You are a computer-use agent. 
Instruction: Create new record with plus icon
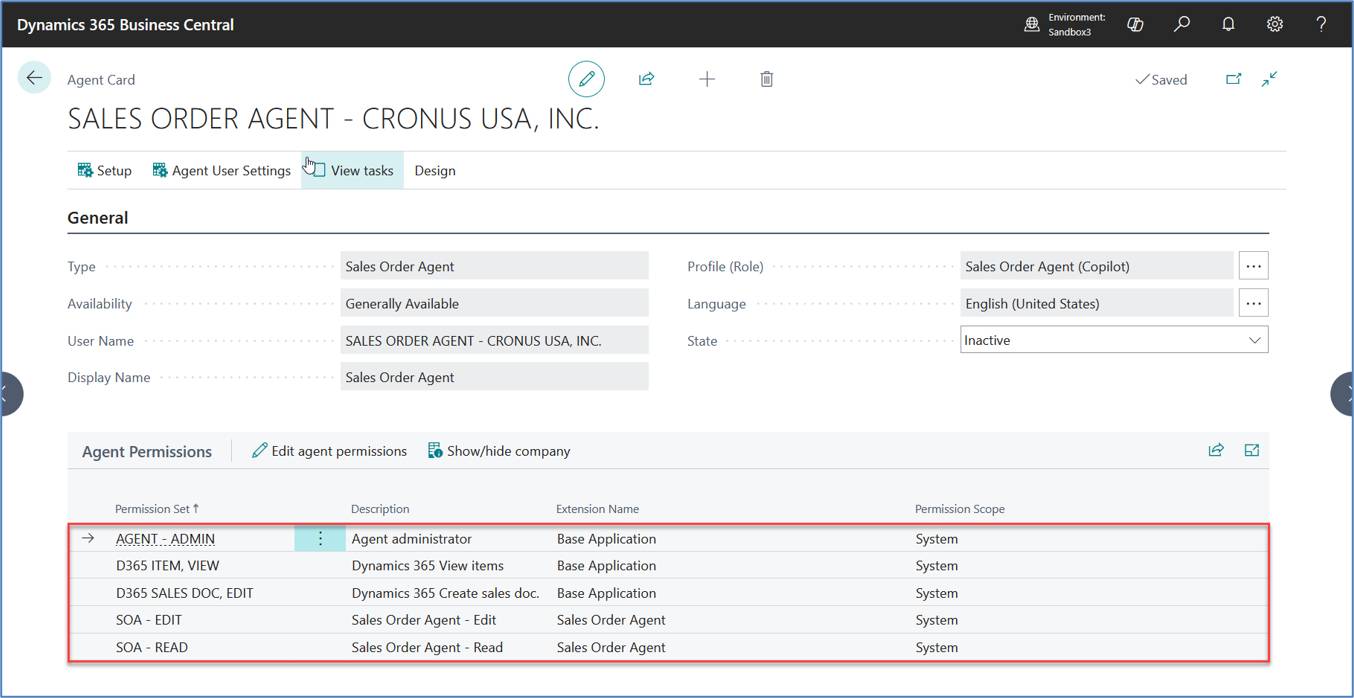707,79
